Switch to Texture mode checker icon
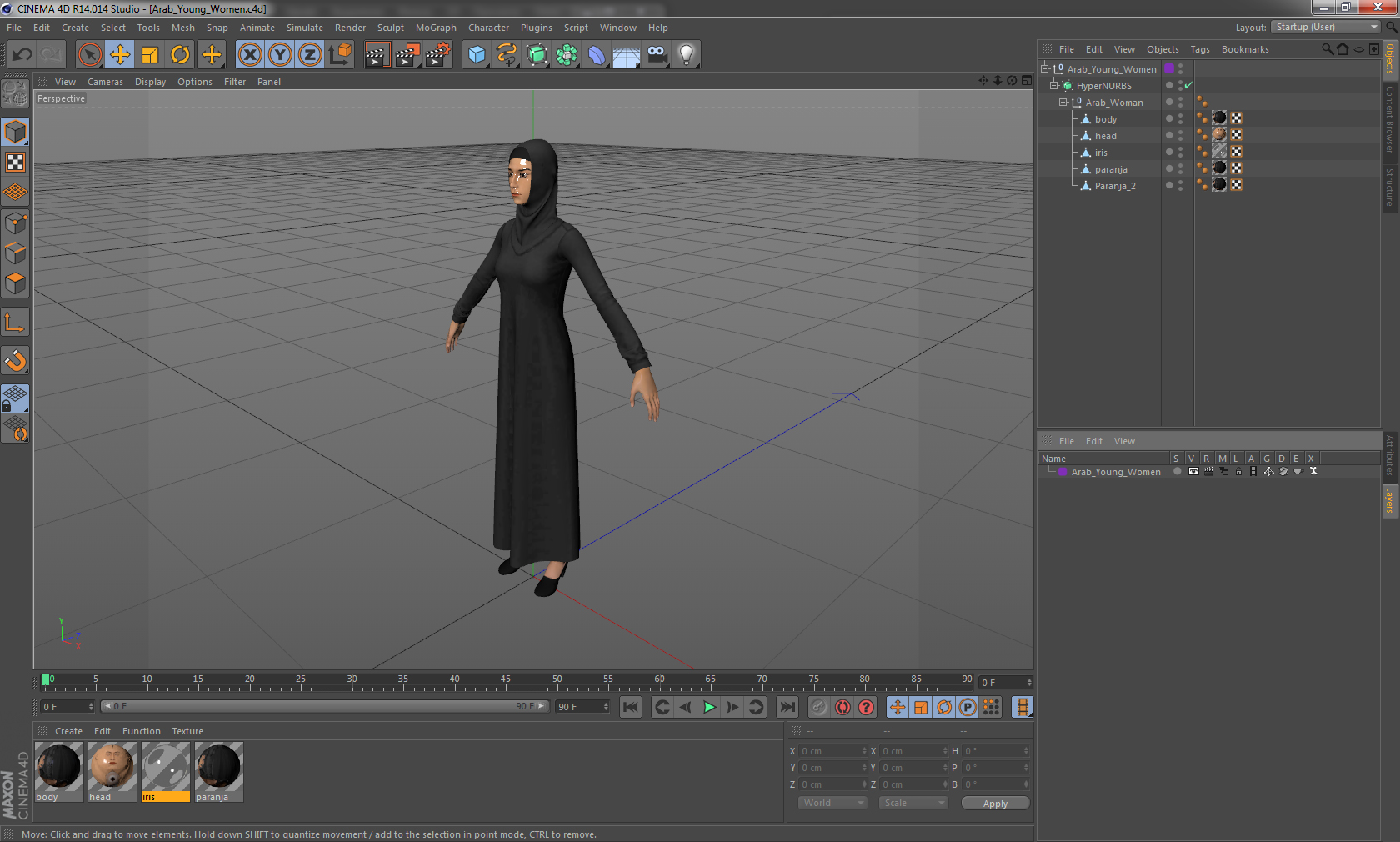 15,163
